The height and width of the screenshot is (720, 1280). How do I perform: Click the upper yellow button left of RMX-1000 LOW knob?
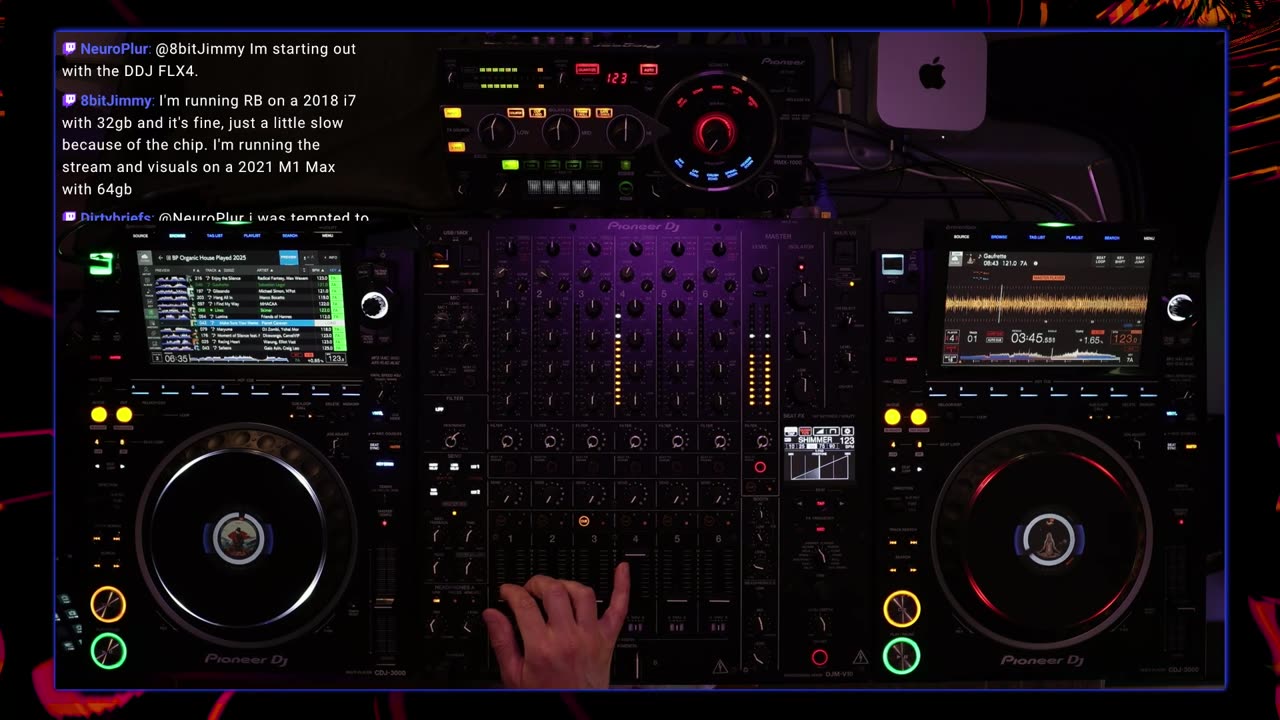(453, 113)
